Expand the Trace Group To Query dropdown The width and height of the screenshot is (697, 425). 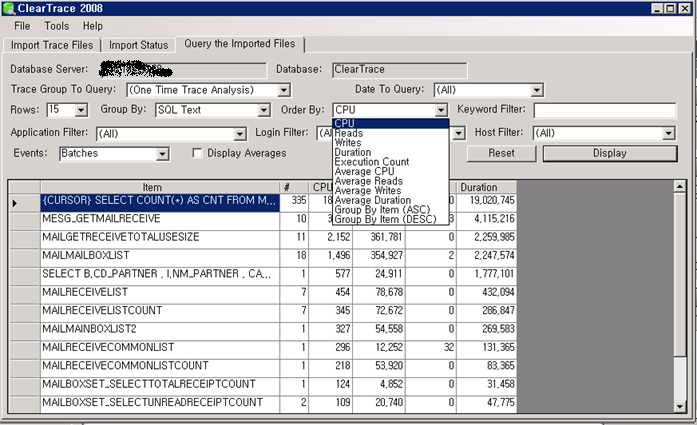coord(284,90)
